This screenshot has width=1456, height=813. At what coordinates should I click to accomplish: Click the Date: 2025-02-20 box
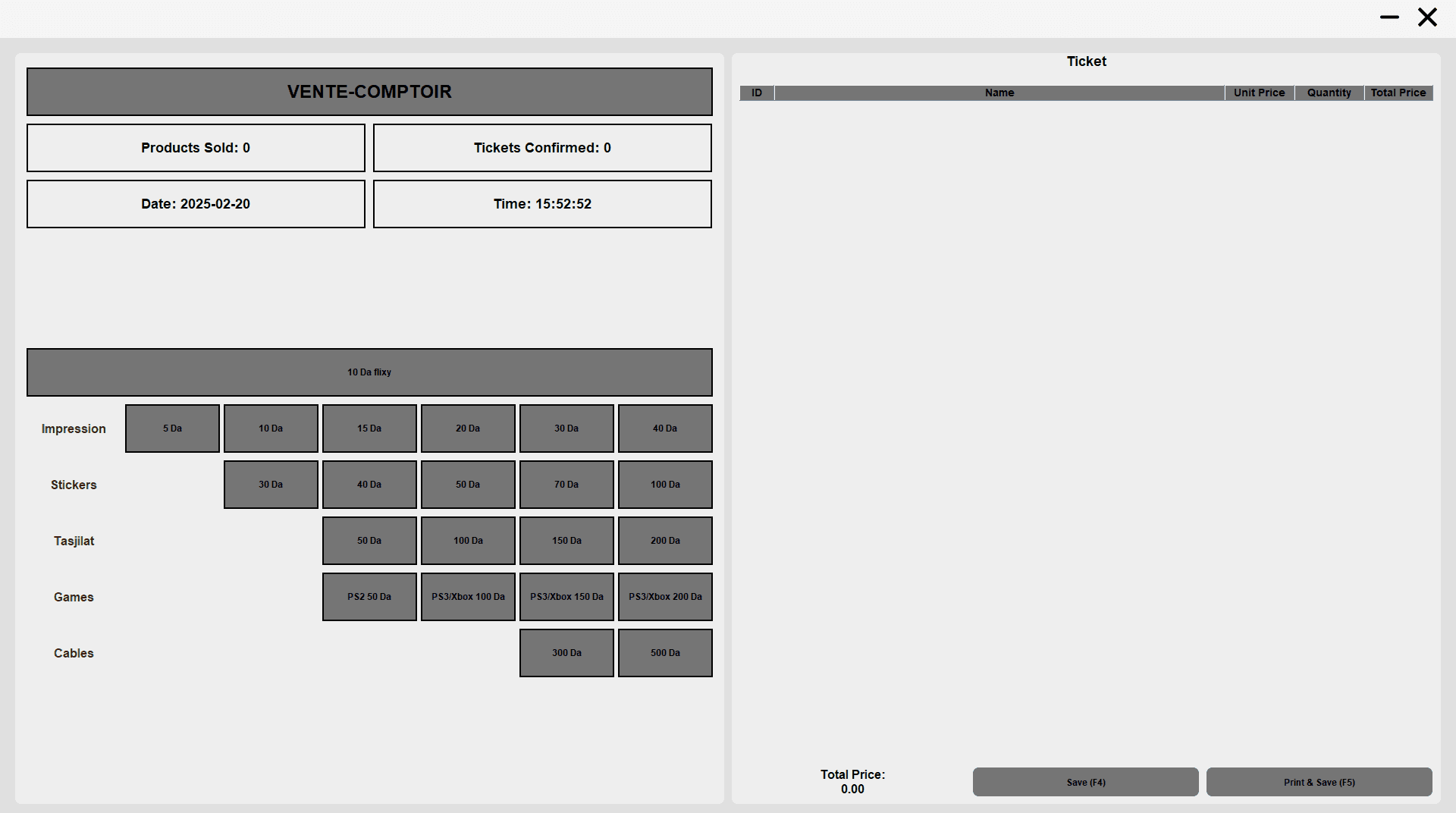click(x=196, y=204)
